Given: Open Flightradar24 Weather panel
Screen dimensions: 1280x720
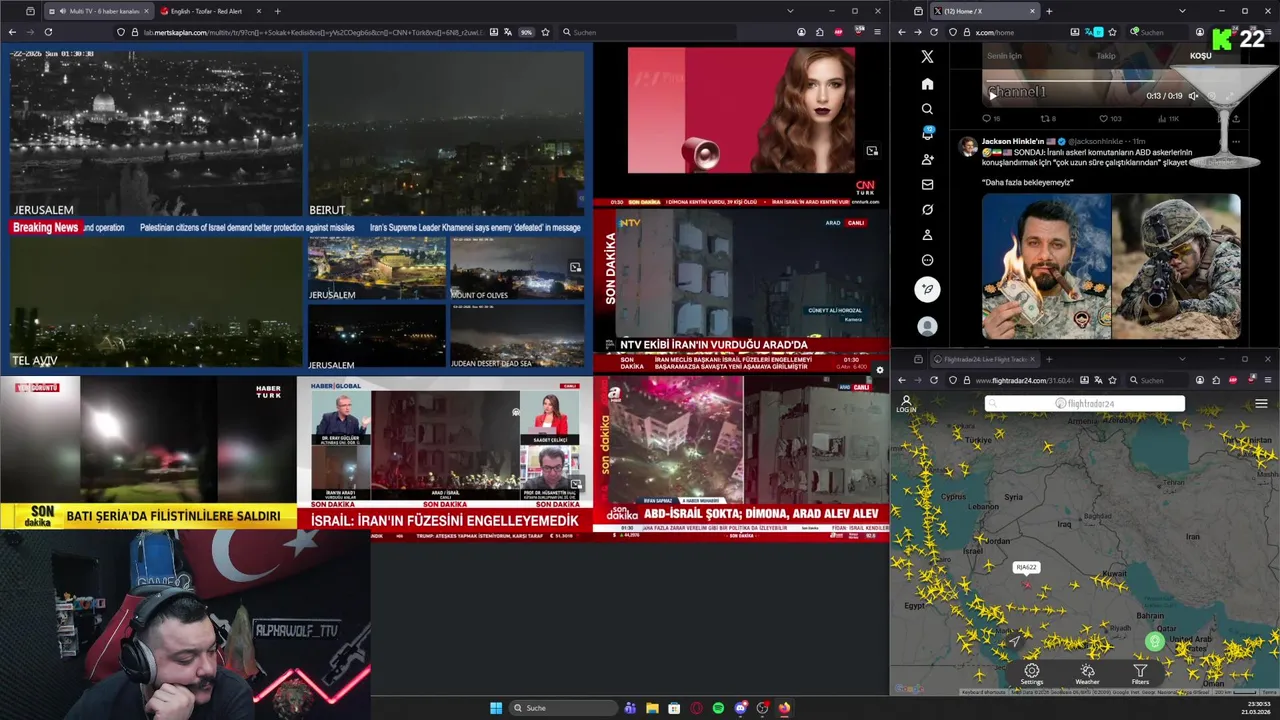Looking at the screenshot, I should click(x=1087, y=674).
